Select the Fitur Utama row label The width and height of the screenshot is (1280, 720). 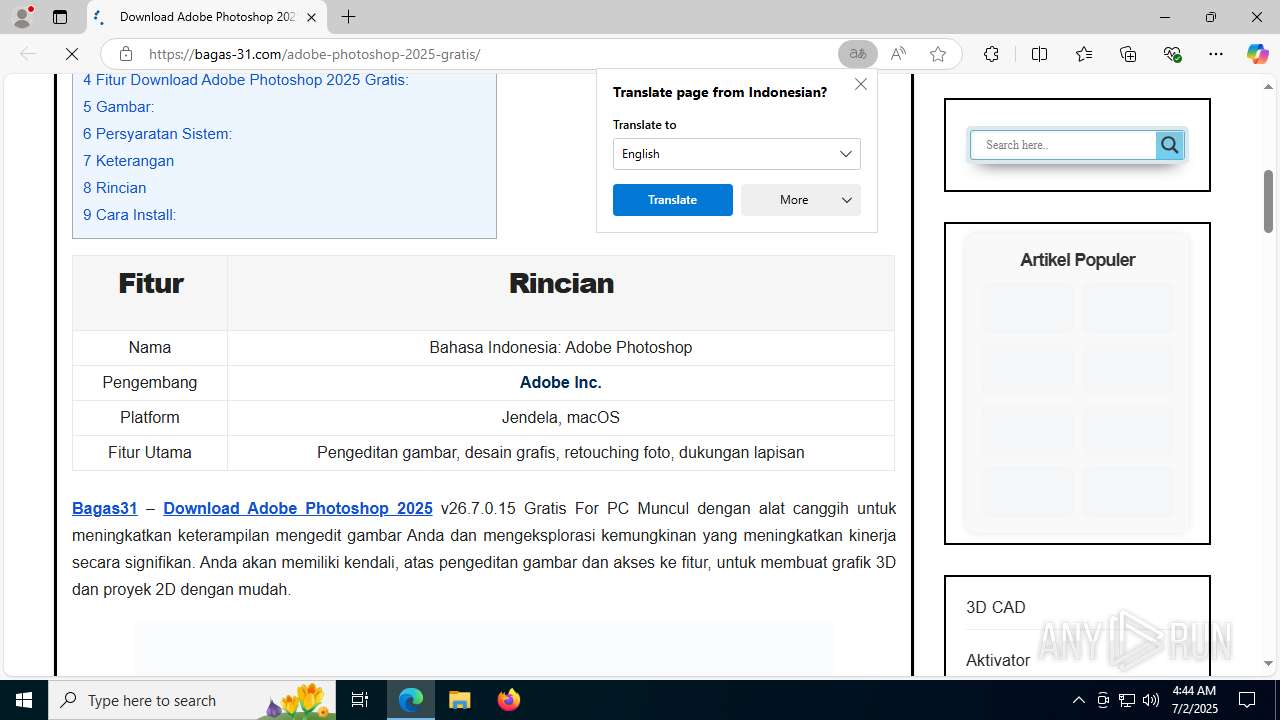click(x=150, y=453)
